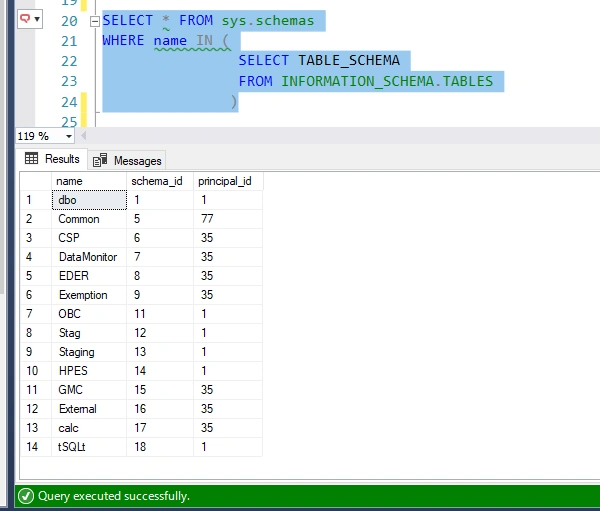Select the tSQLt name cell
Viewport: 600px width, 511px height.
pos(89,447)
